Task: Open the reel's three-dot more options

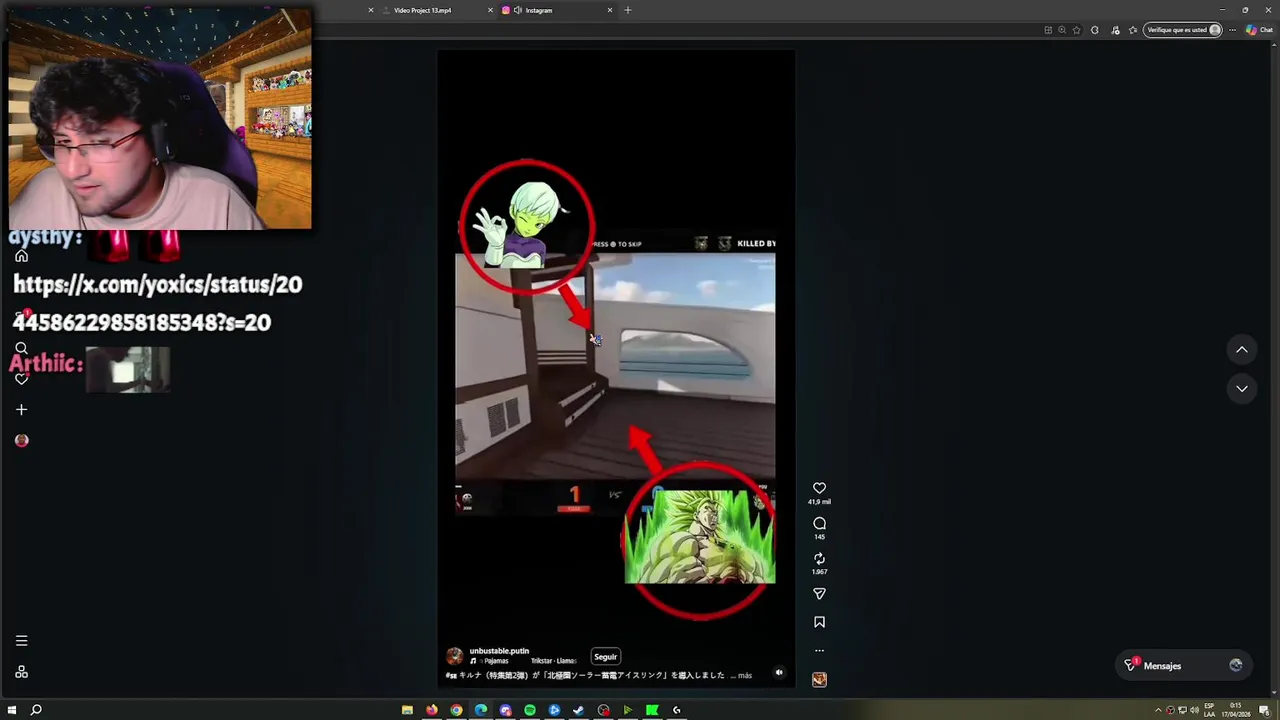Action: [819, 651]
